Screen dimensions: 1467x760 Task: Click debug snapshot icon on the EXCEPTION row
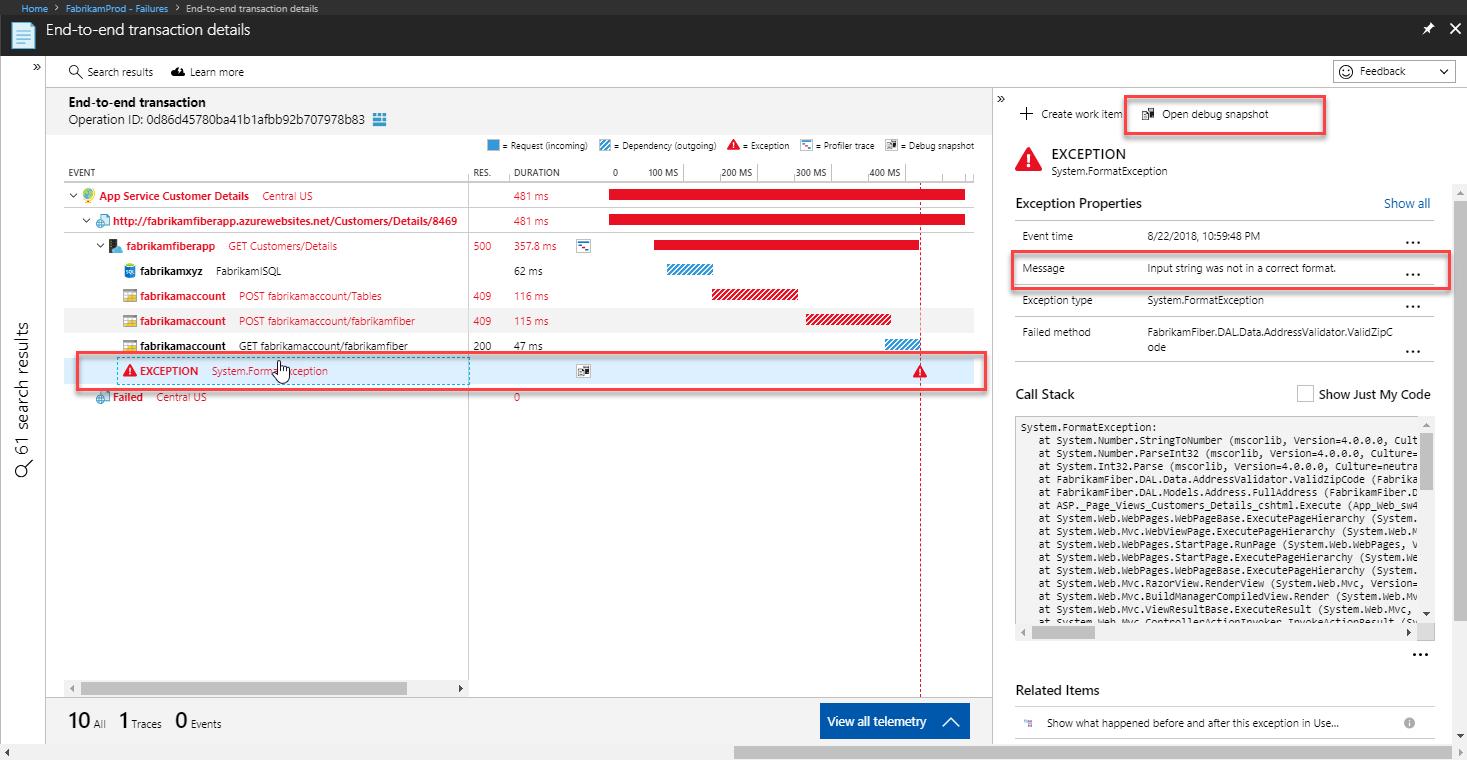[583, 370]
